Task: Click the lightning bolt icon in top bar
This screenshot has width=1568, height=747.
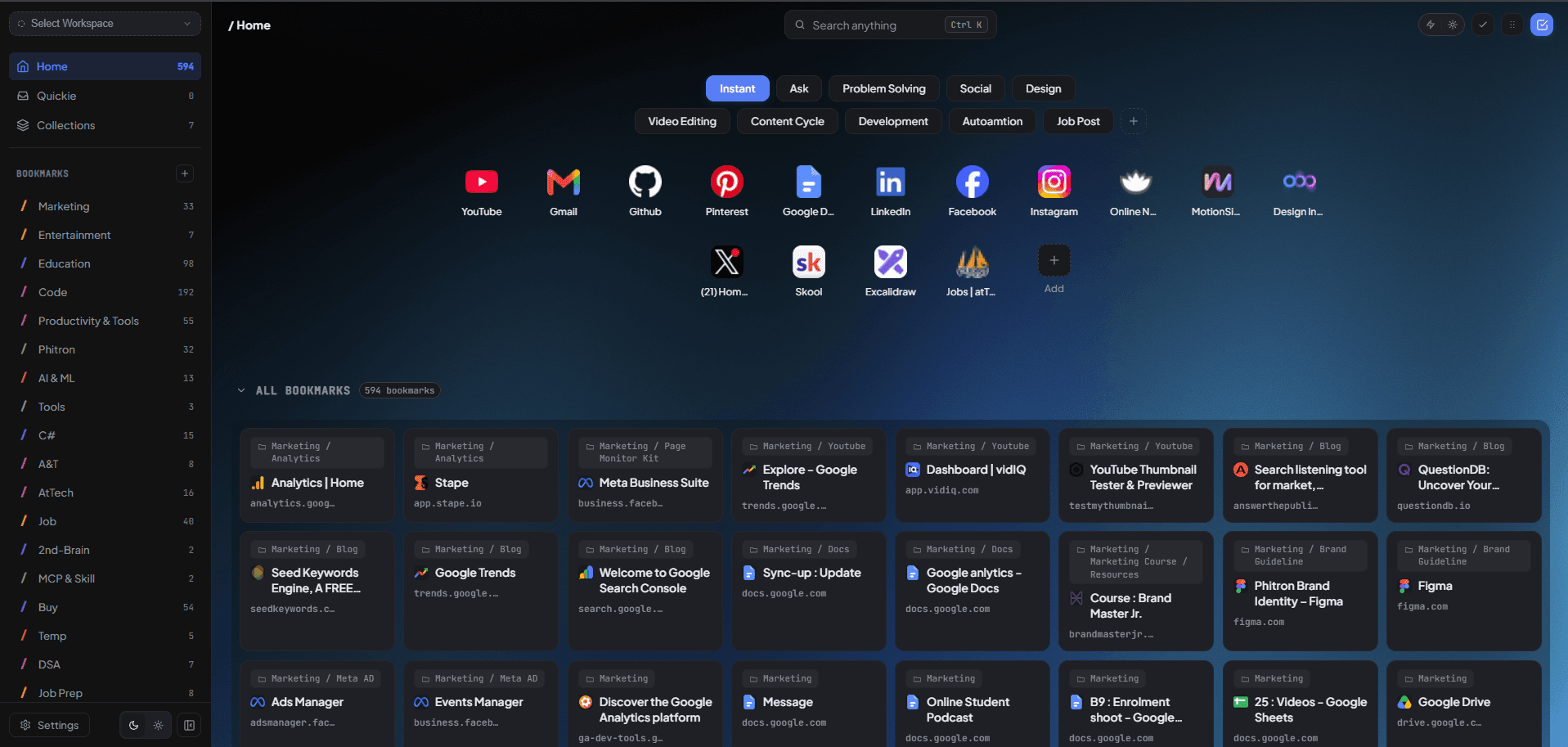Action: (x=1431, y=25)
